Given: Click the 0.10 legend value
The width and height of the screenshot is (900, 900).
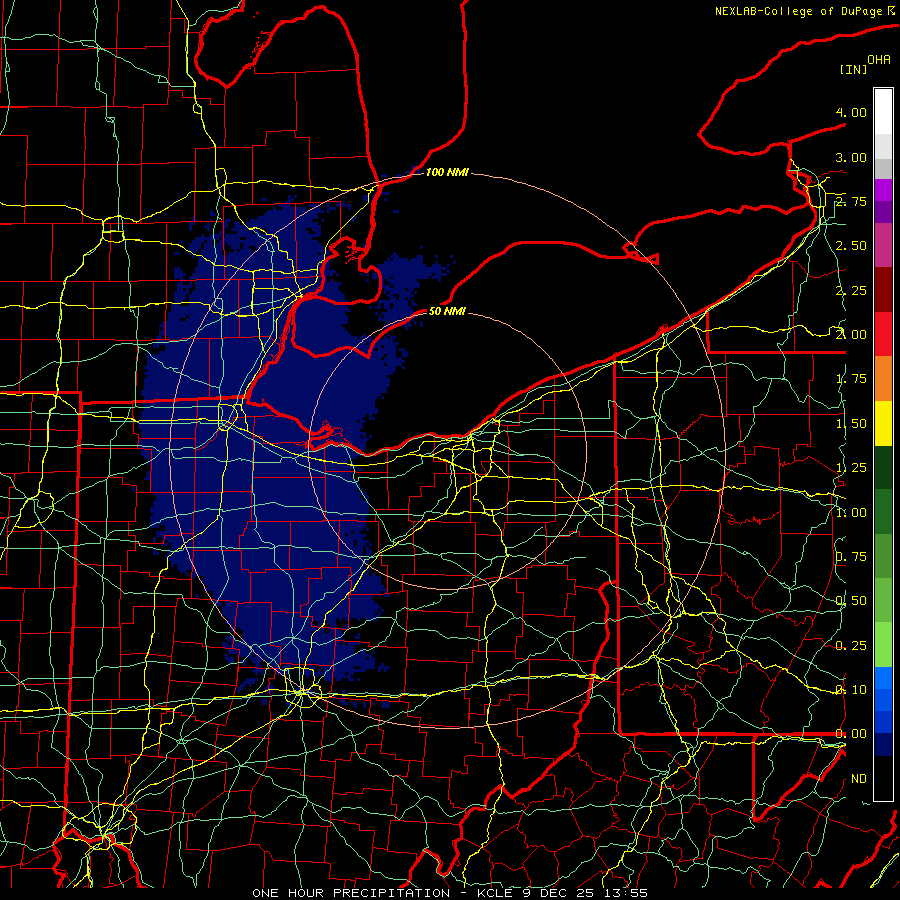Looking at the screenshot, I should click(x=851, y=690).
